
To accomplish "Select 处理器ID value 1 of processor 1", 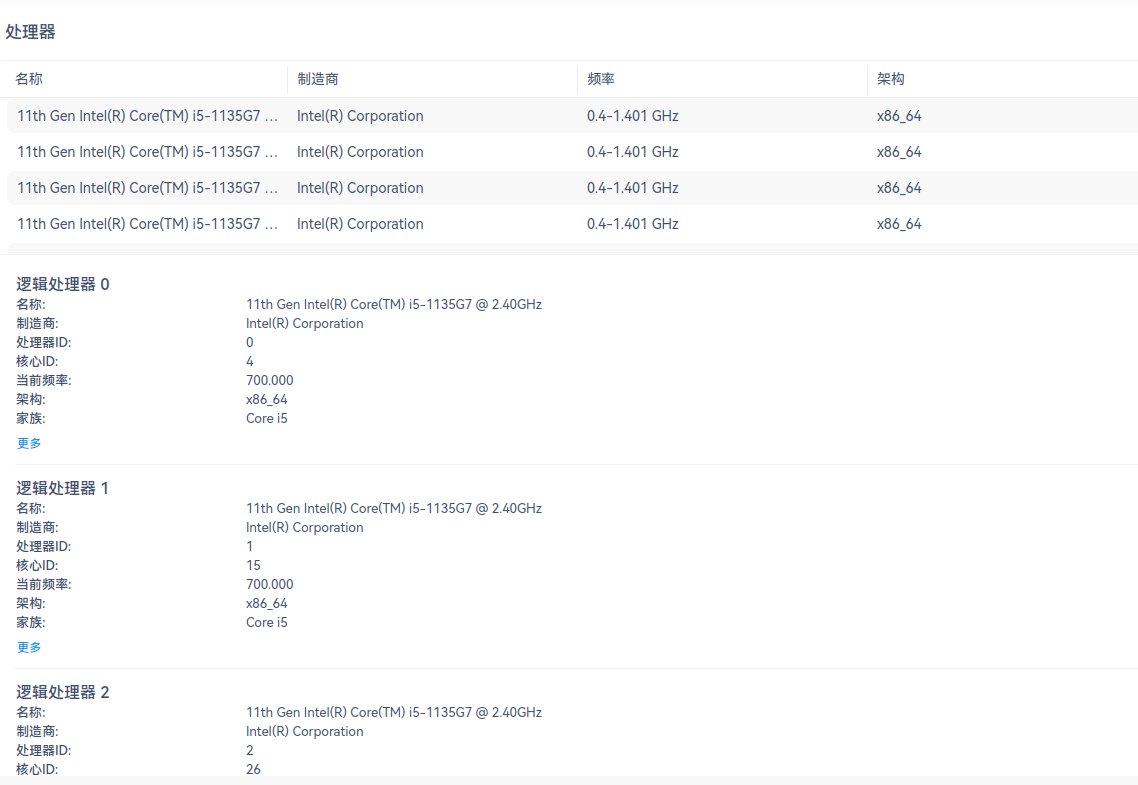I will pos(250,546).
